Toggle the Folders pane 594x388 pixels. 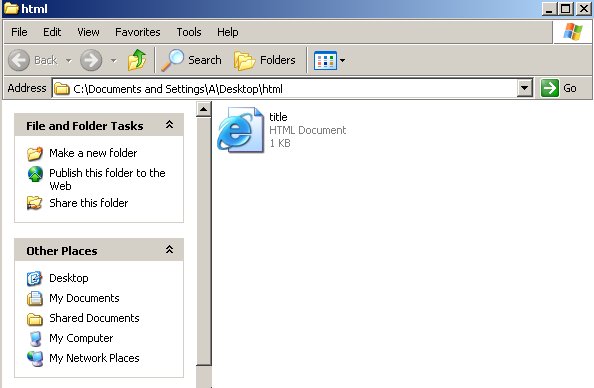264,60
